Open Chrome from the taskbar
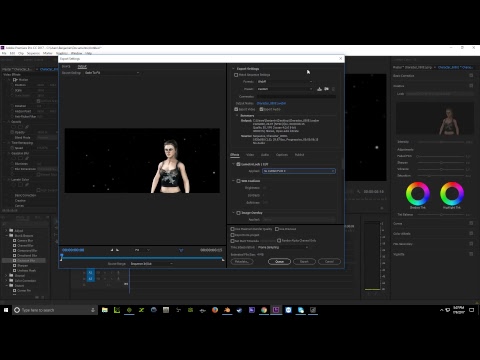The height and width of the screenshot is (360, 480). (264, 310)
